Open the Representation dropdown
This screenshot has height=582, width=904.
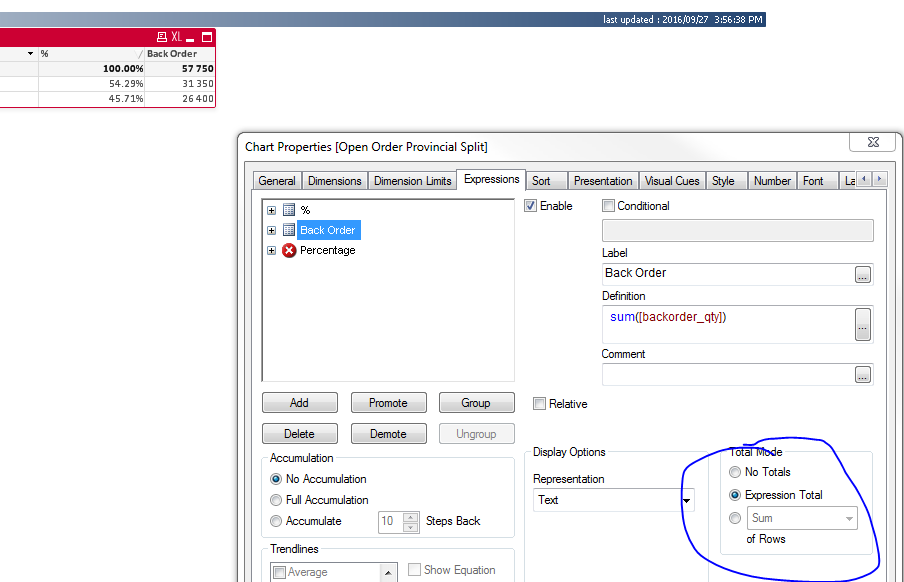pos(687,500)
